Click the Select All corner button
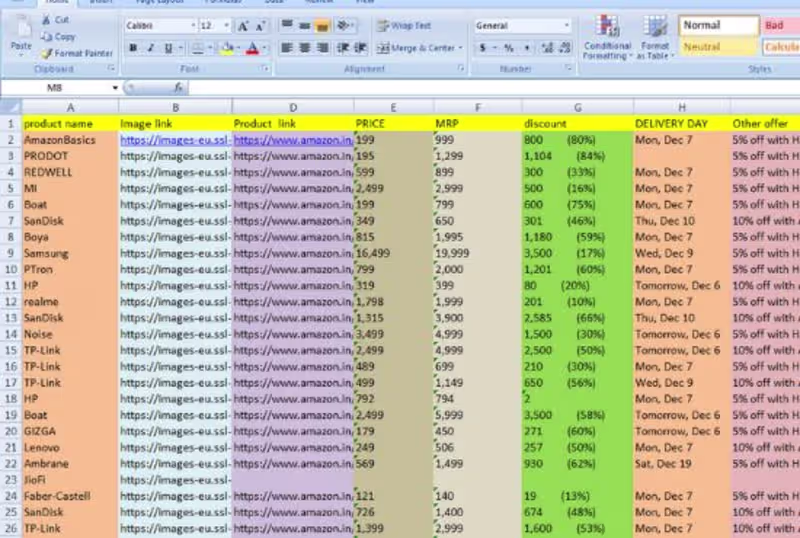Screen dimensions: 800x538 click(x=11, y=107)
